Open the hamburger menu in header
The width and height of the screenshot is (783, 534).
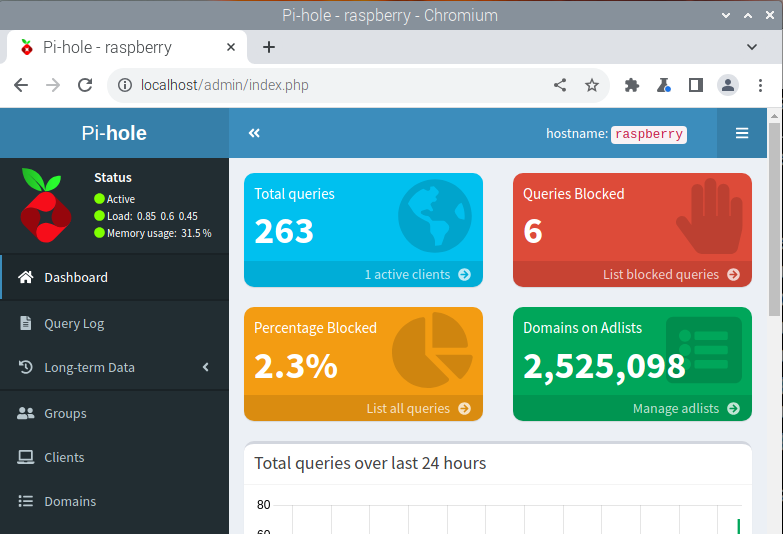tap(742, 133)
